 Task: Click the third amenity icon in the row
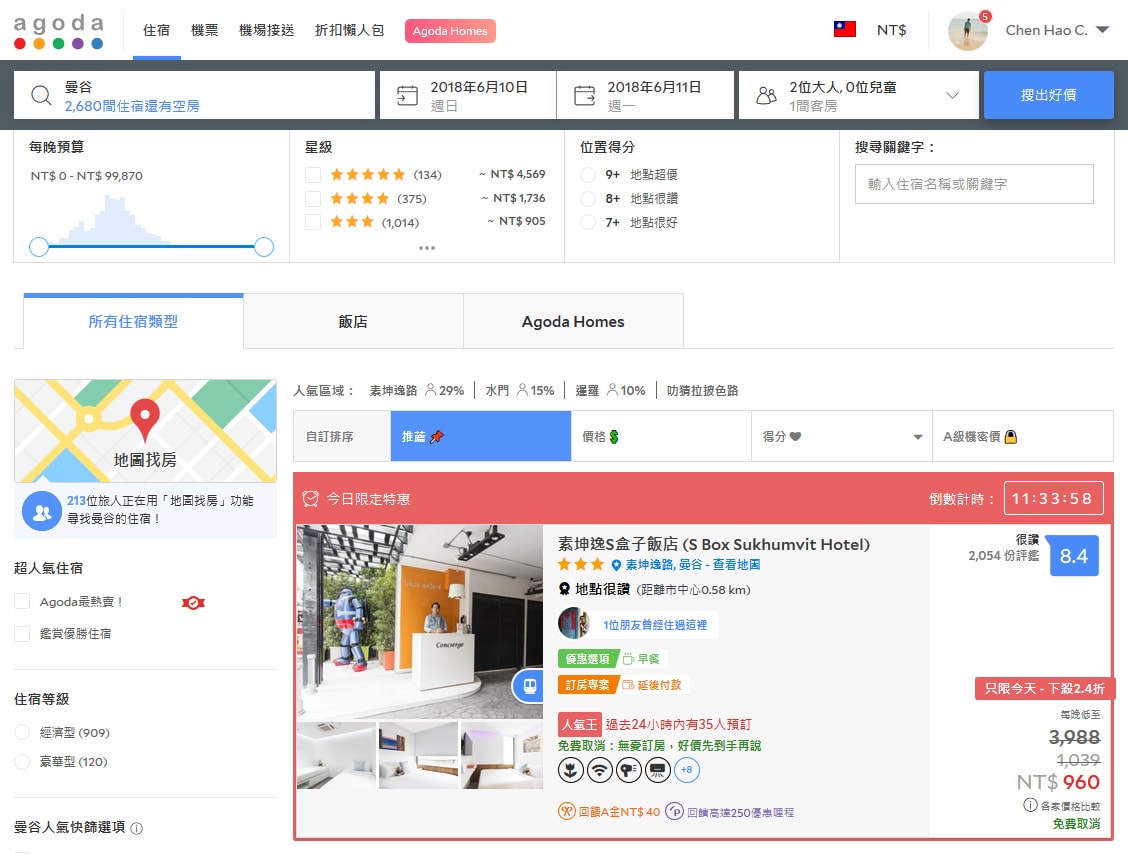[629, 770]
